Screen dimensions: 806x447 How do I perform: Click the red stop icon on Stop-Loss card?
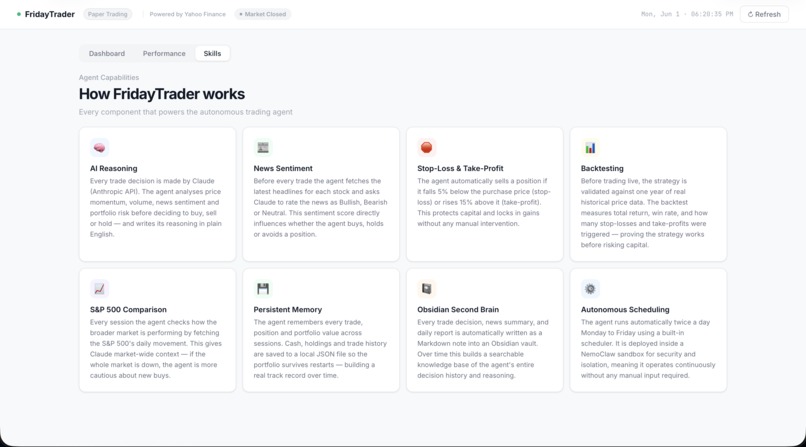tap(426, 147)
